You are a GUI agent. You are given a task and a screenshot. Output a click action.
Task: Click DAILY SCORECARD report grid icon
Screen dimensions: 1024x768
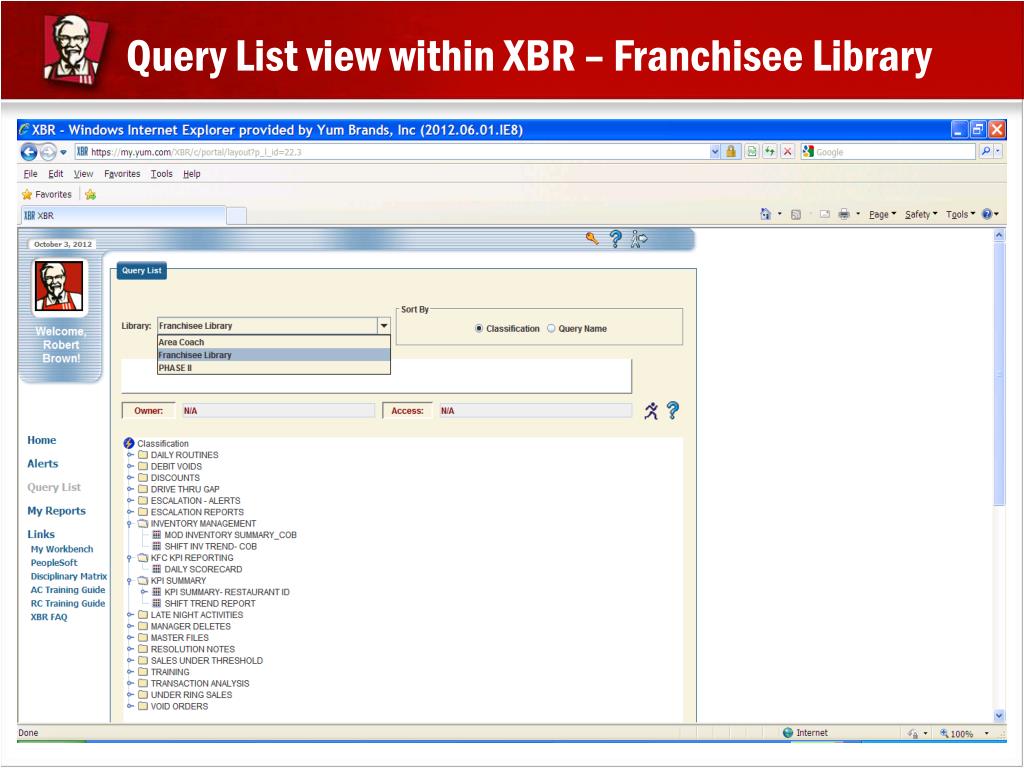(156, 569)
